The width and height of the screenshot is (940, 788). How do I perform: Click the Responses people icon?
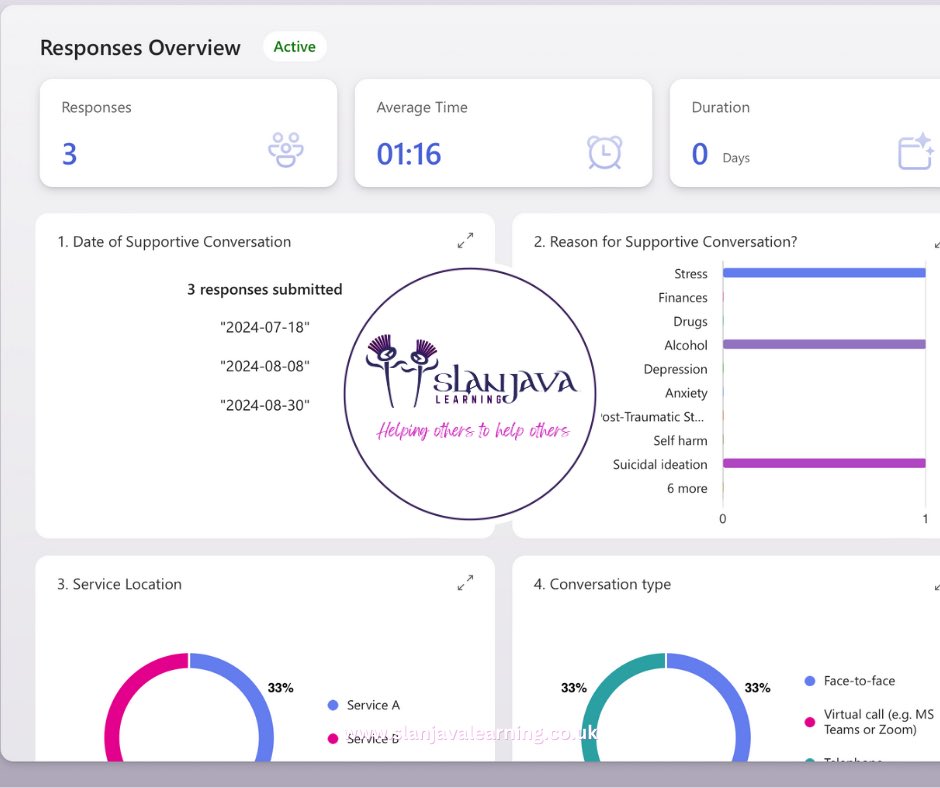point(286,150)
